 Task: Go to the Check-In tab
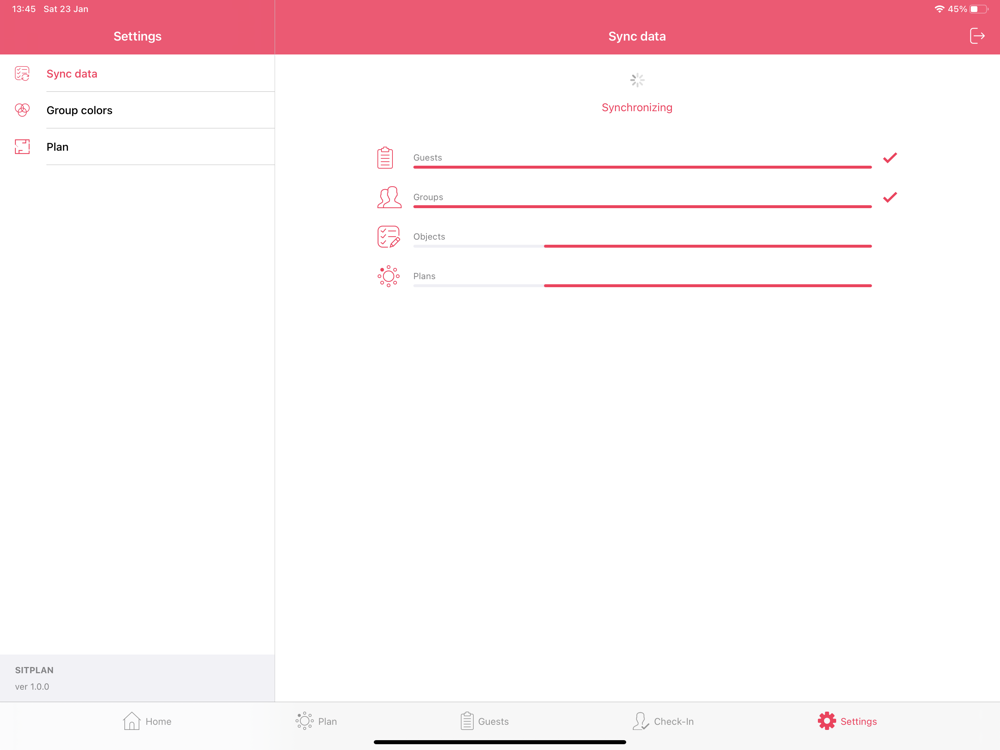pos(663,721)
